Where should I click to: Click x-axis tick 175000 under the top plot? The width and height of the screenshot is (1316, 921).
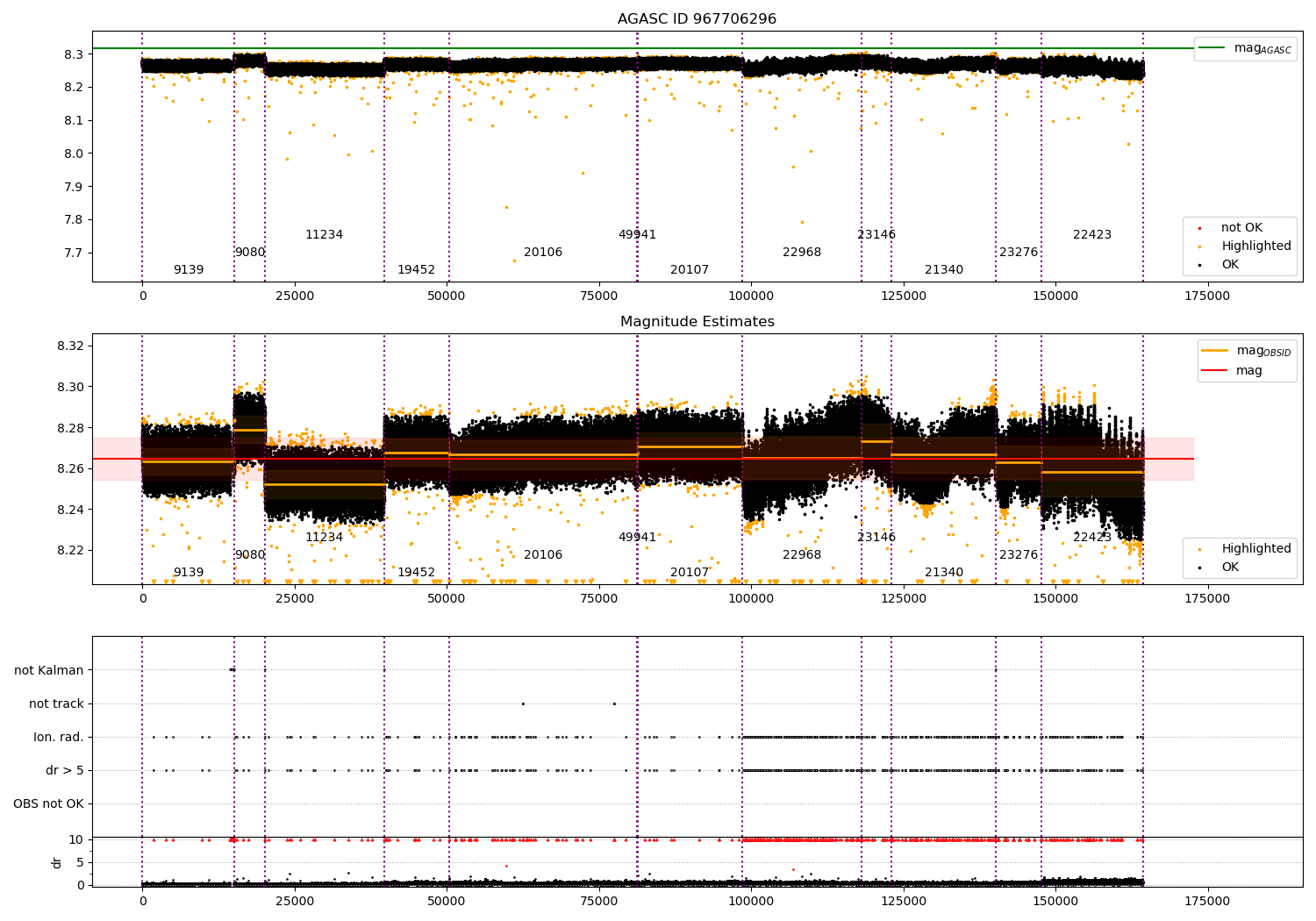pos(1207,296)
